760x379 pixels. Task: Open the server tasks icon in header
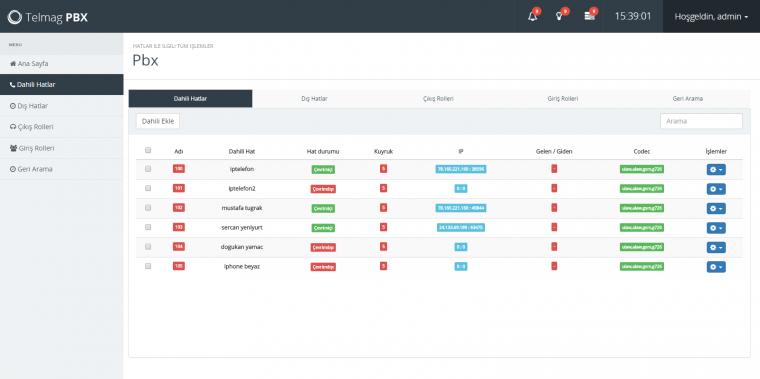589,16
